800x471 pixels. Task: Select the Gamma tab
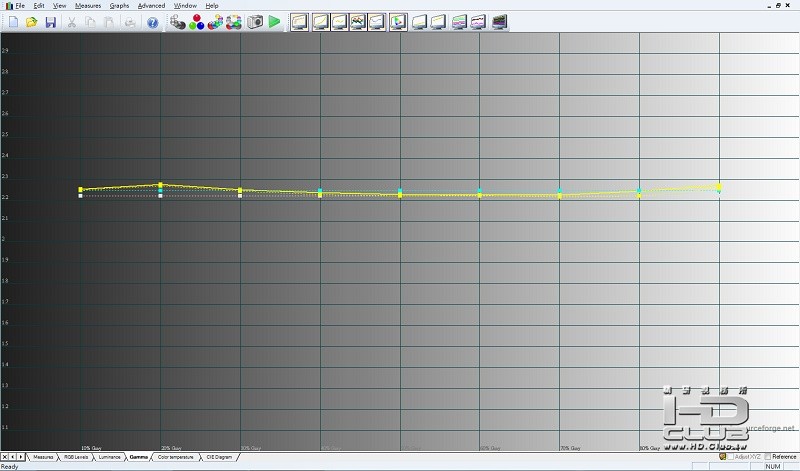click(138, 457)
